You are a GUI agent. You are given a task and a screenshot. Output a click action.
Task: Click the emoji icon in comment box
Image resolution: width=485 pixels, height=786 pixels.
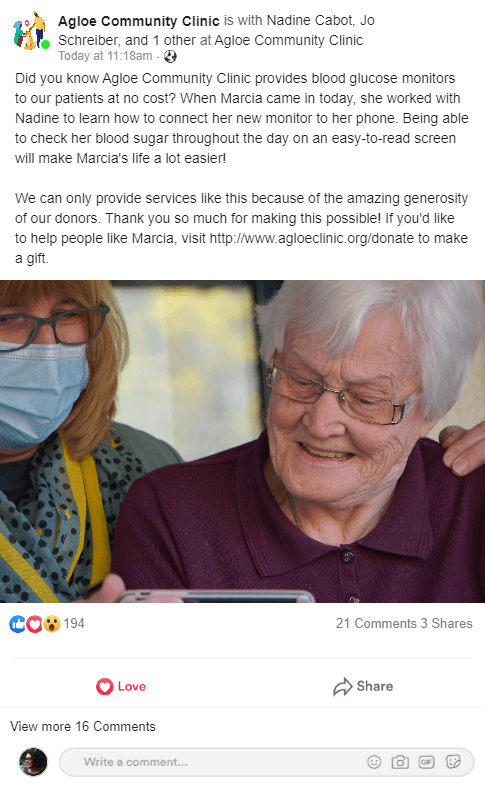pyautogui.click(x=374, y=762)
